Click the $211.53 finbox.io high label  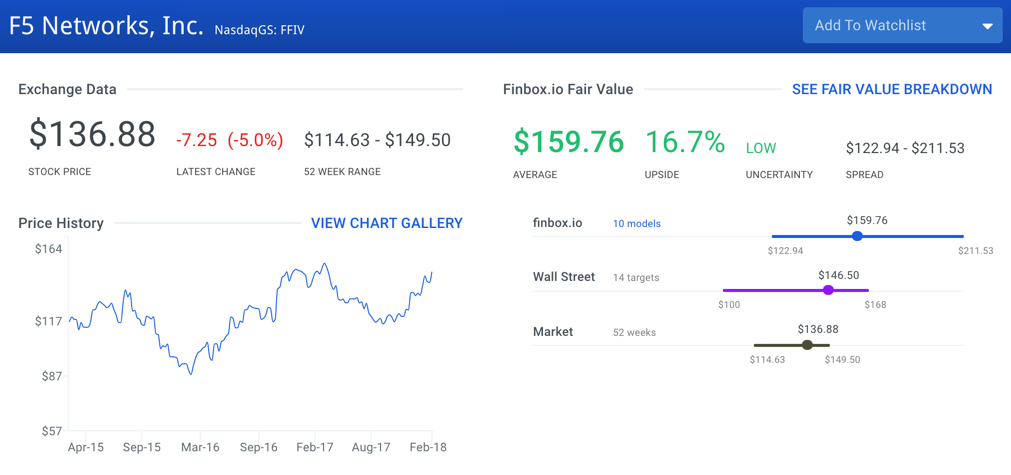tap(976, 251)
